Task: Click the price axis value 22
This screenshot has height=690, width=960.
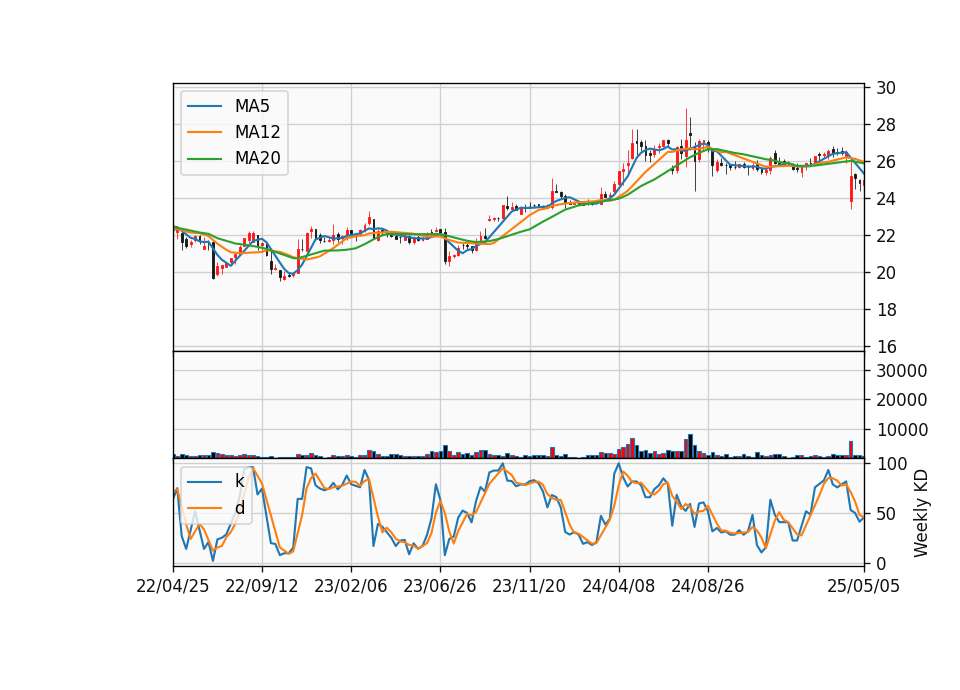Action: pyautogui.click(x=885, y=236)
